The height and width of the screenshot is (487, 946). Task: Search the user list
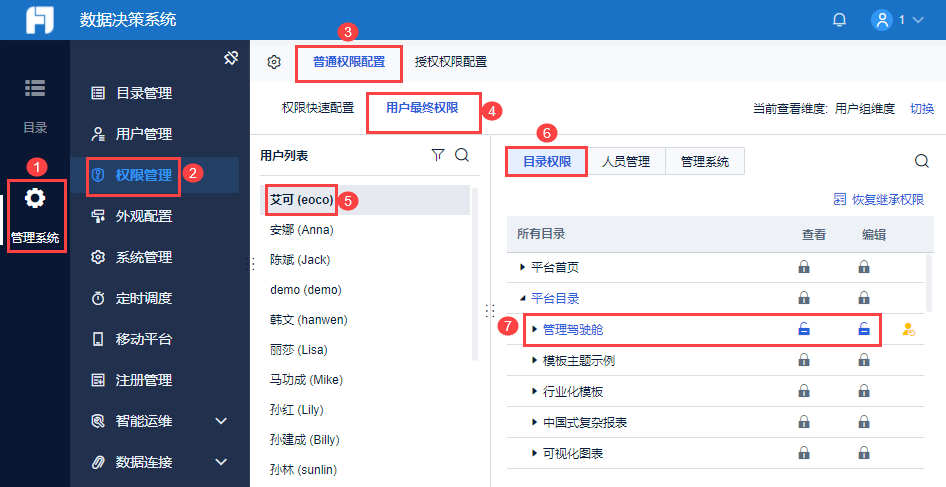tap(462, 155)
